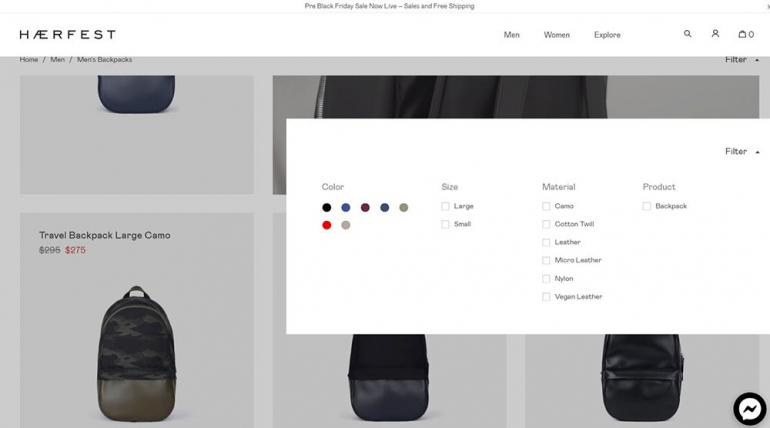Open the Men navigation menu

coord(511,35)
